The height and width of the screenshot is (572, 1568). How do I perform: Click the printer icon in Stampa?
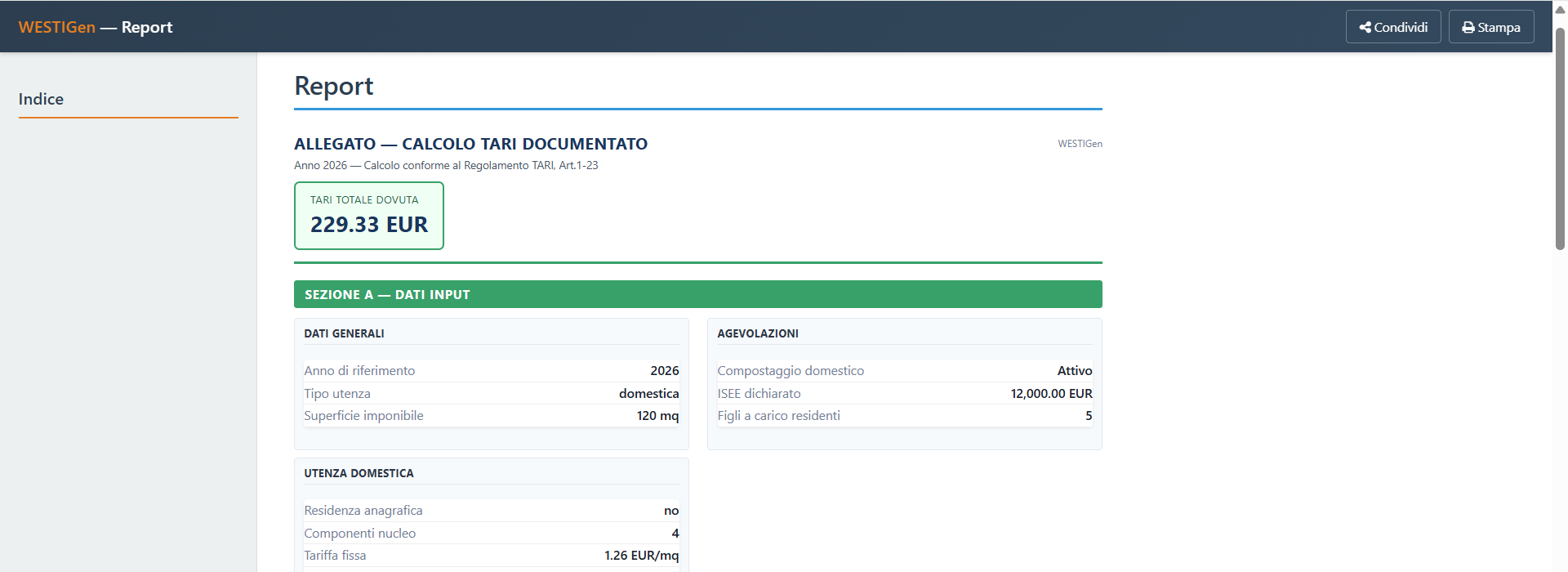pyautogui.click(x=1468, y=28)
